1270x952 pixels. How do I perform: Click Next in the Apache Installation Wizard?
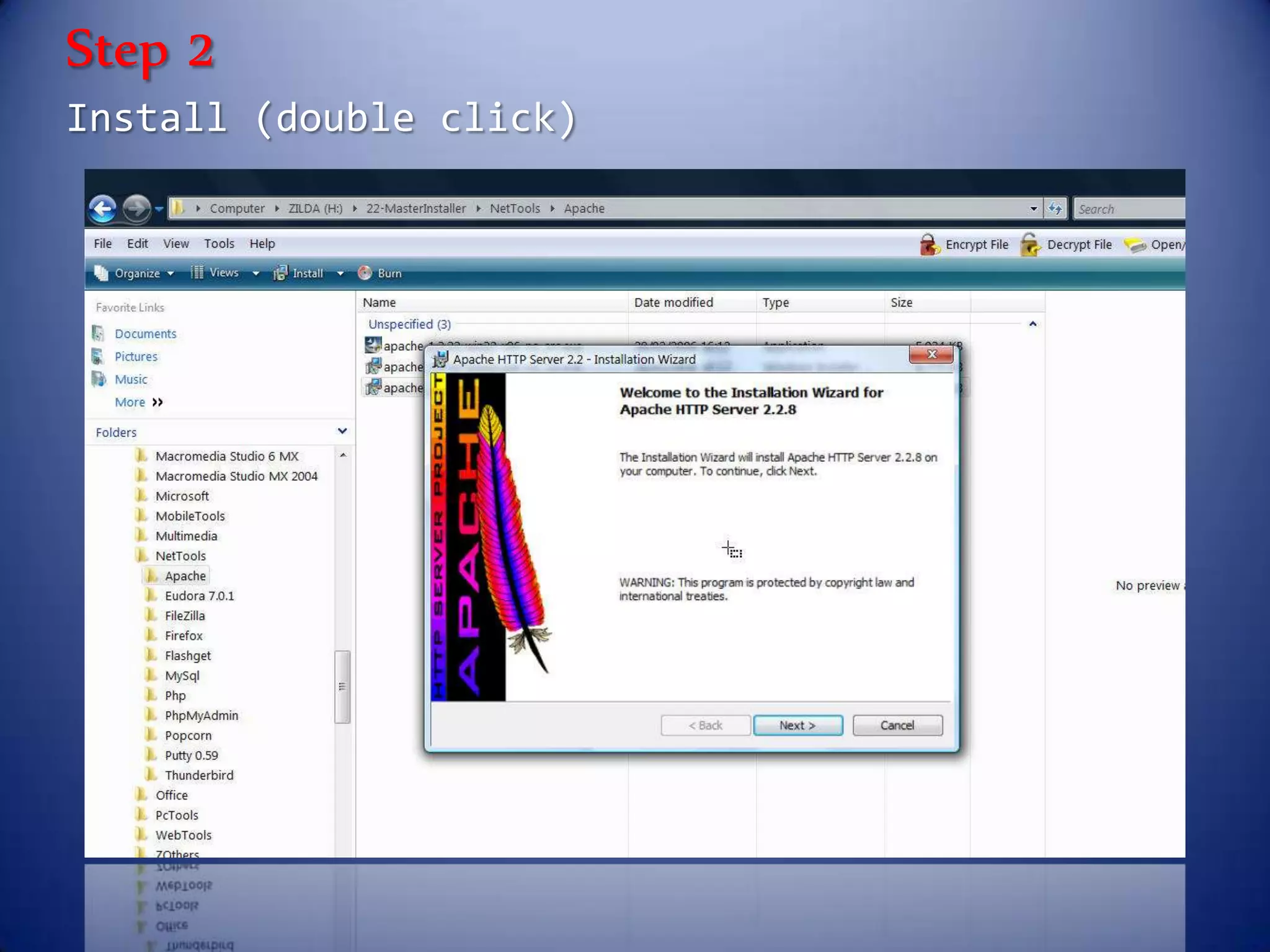[x=797, y=725]
